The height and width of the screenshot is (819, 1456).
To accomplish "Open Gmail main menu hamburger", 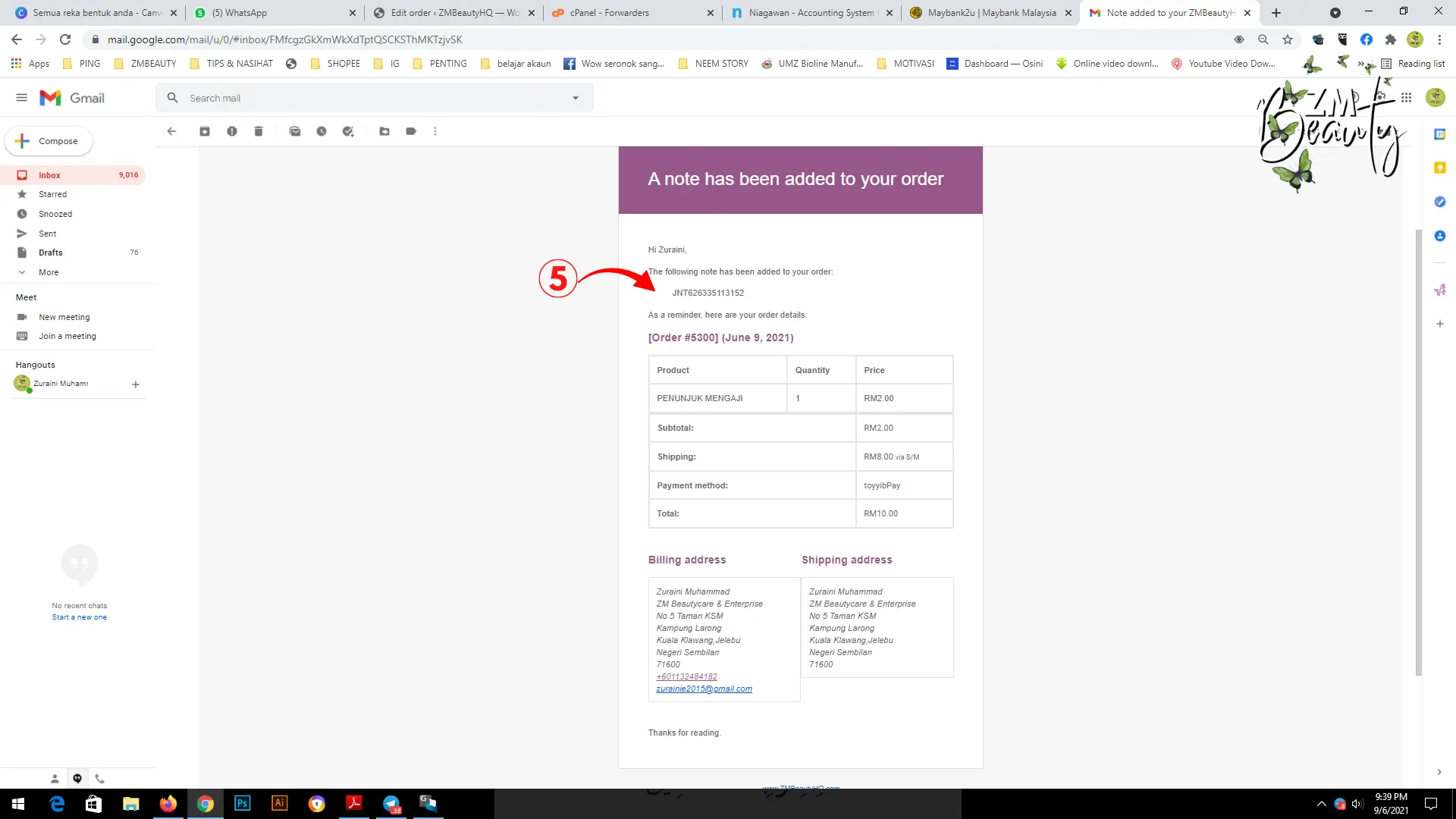I will click(21, 98).
